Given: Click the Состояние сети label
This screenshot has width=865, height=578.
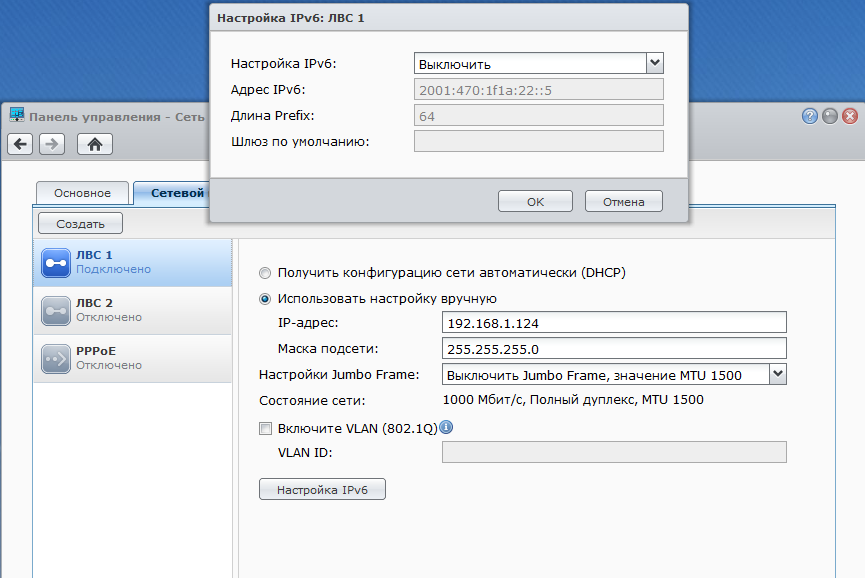Looking at the screenshot, I should (312, 400).
